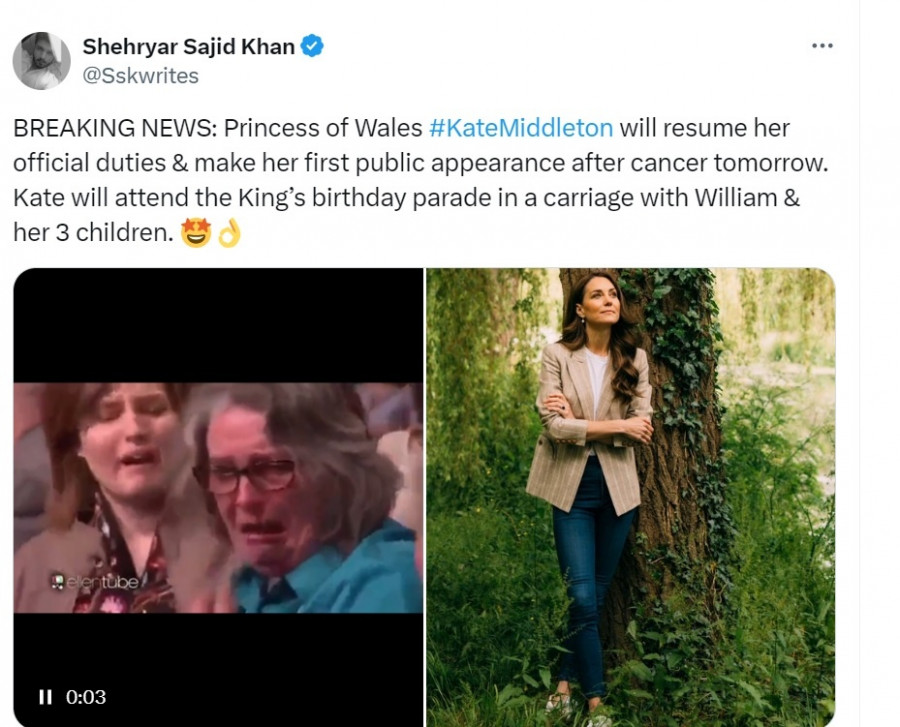Click the Shehryar Sajid Khan display name
Screen dimensions: 900x727
[189, 46]
